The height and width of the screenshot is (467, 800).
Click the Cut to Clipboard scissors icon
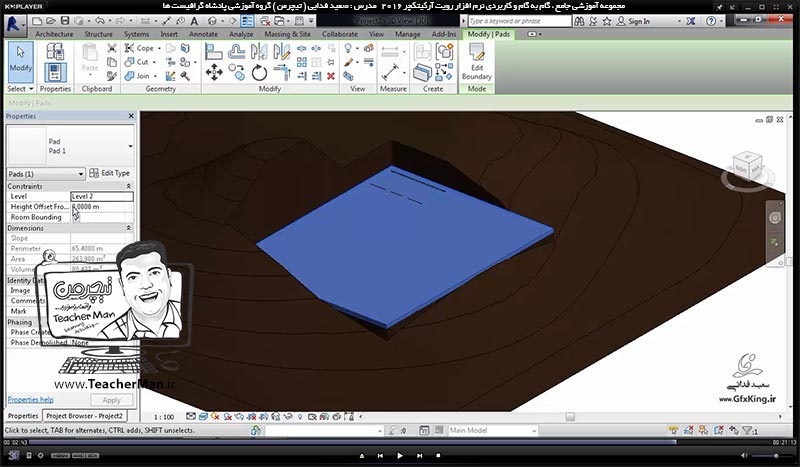pos(112,48)
